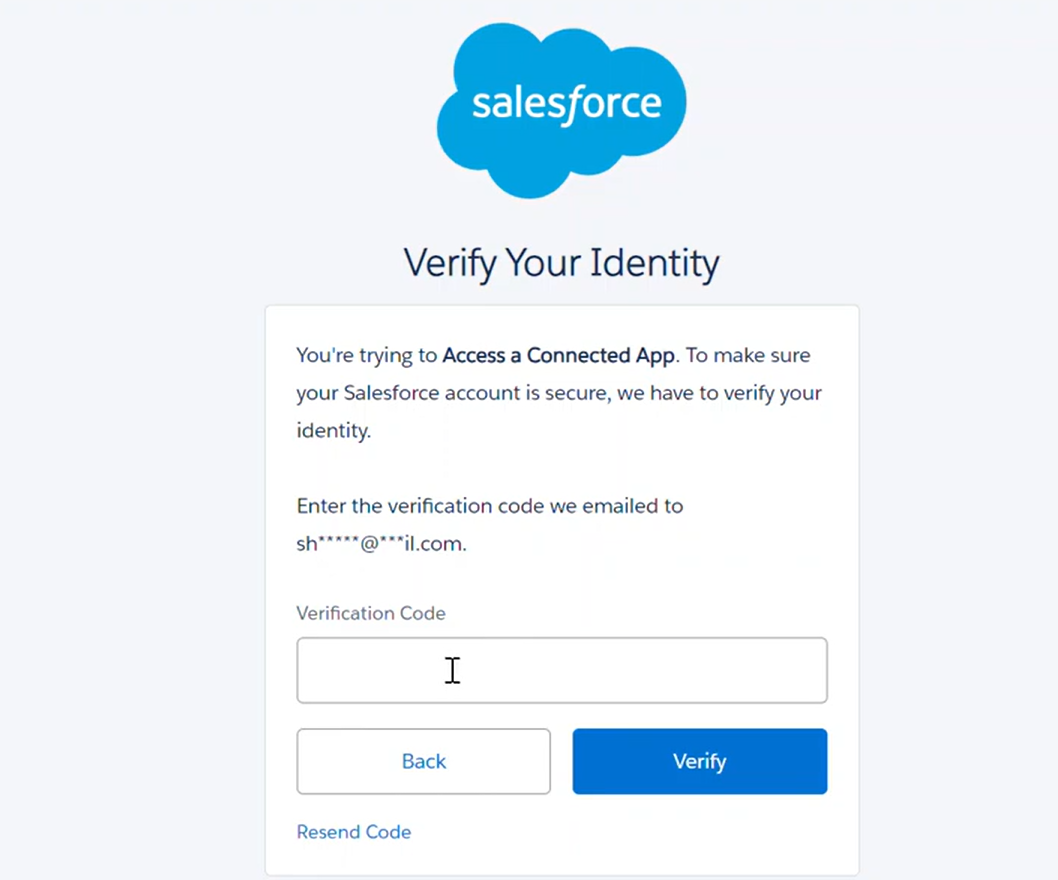The height and width of the screenshot is (880, 1058).
Task: Click the I-beam cursor inside the code box
Action: (x=452, y=671)
